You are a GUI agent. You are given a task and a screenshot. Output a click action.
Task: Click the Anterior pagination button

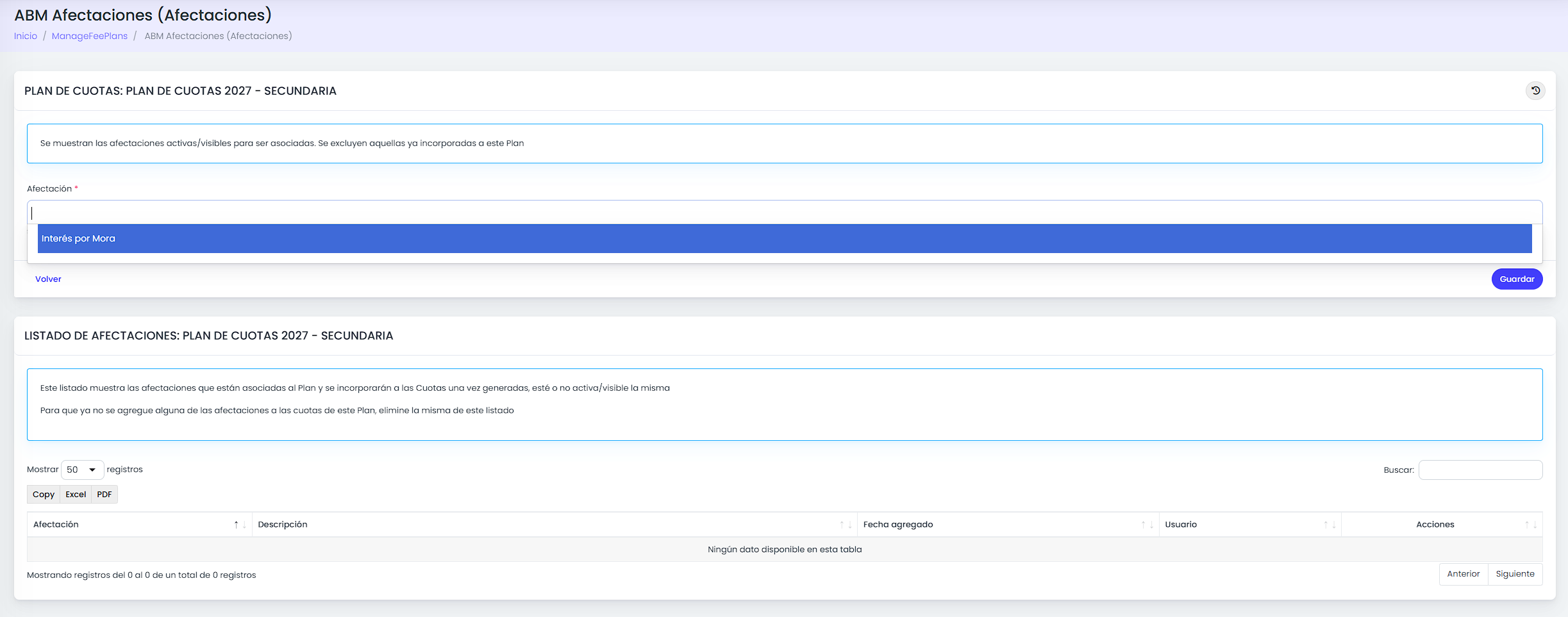click(x=1463, y=574)
